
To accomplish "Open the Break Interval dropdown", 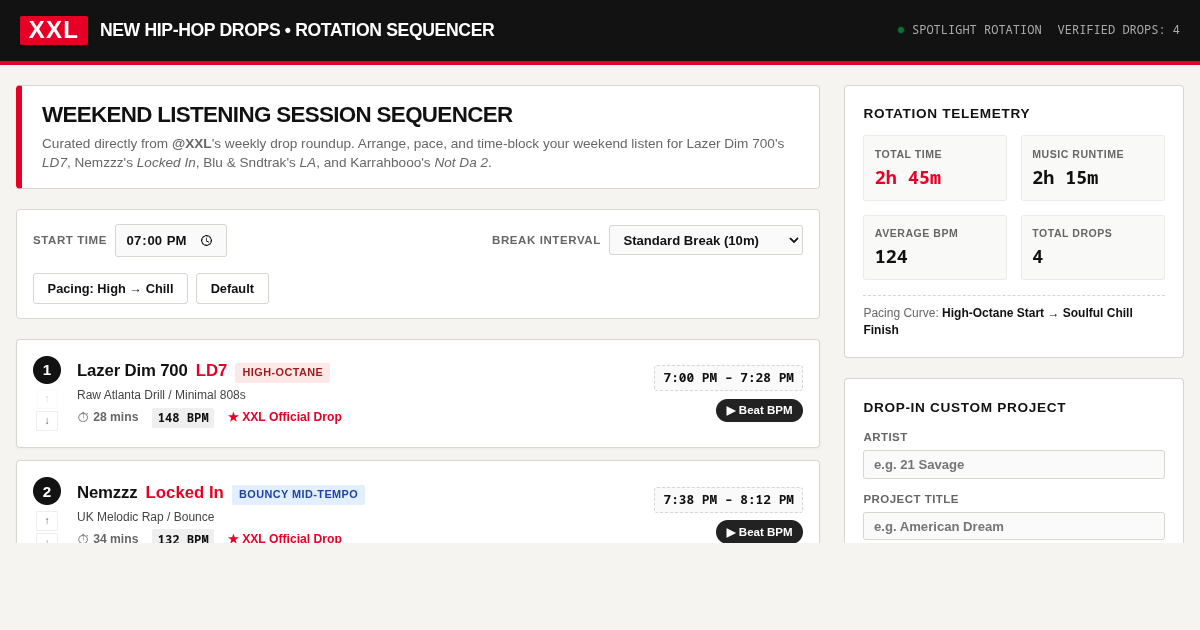I will pos(706,240).
